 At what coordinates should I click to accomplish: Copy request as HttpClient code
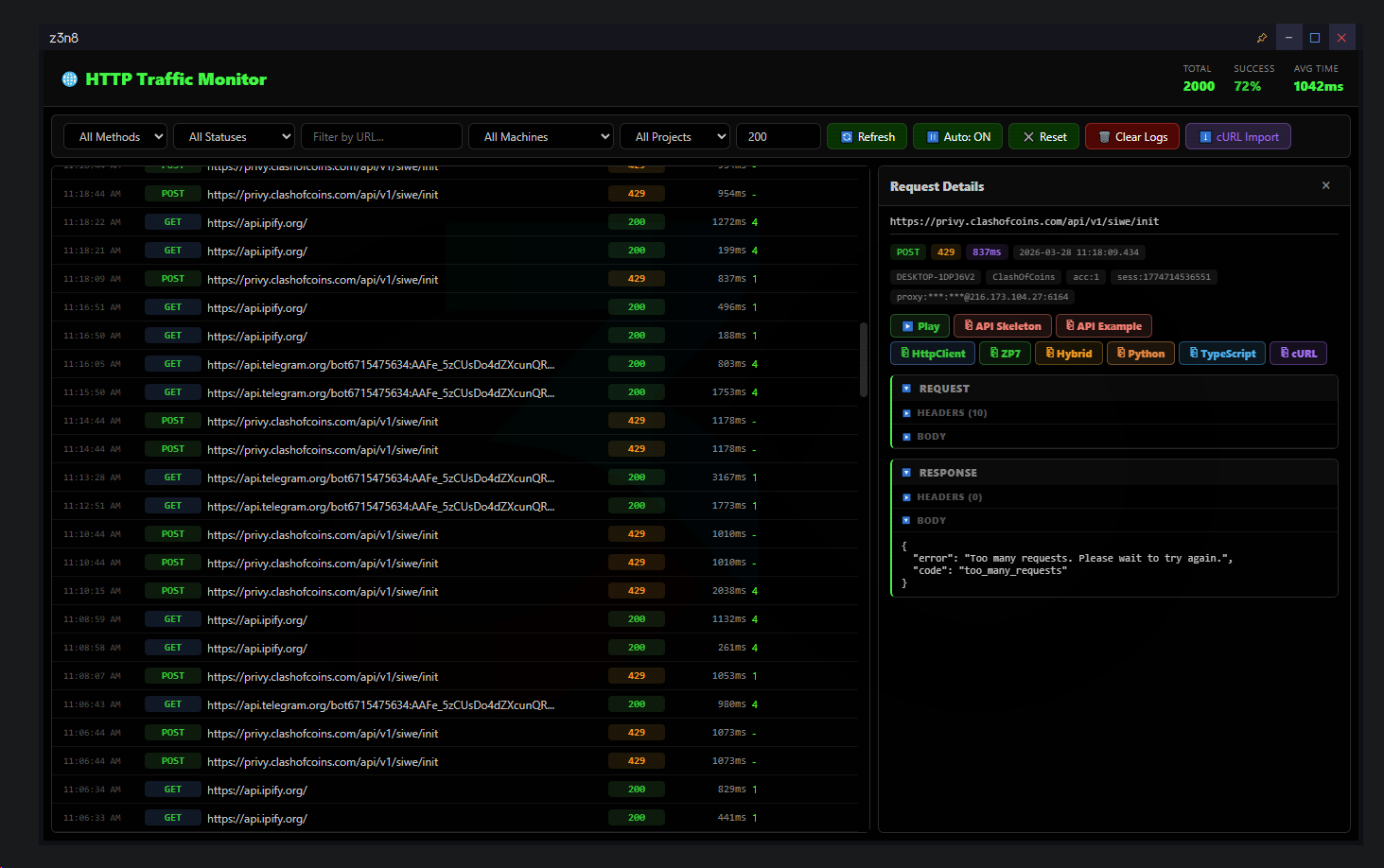(x=933, y=354)
